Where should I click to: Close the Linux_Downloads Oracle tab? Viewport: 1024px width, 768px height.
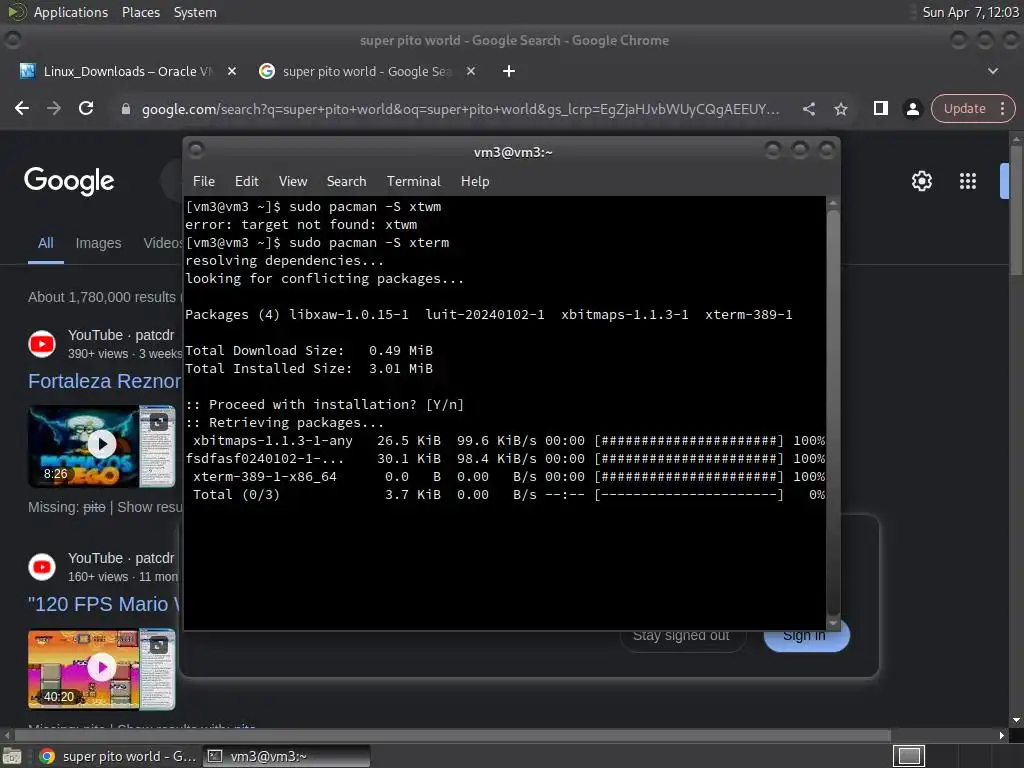click(x=232, y=71)
